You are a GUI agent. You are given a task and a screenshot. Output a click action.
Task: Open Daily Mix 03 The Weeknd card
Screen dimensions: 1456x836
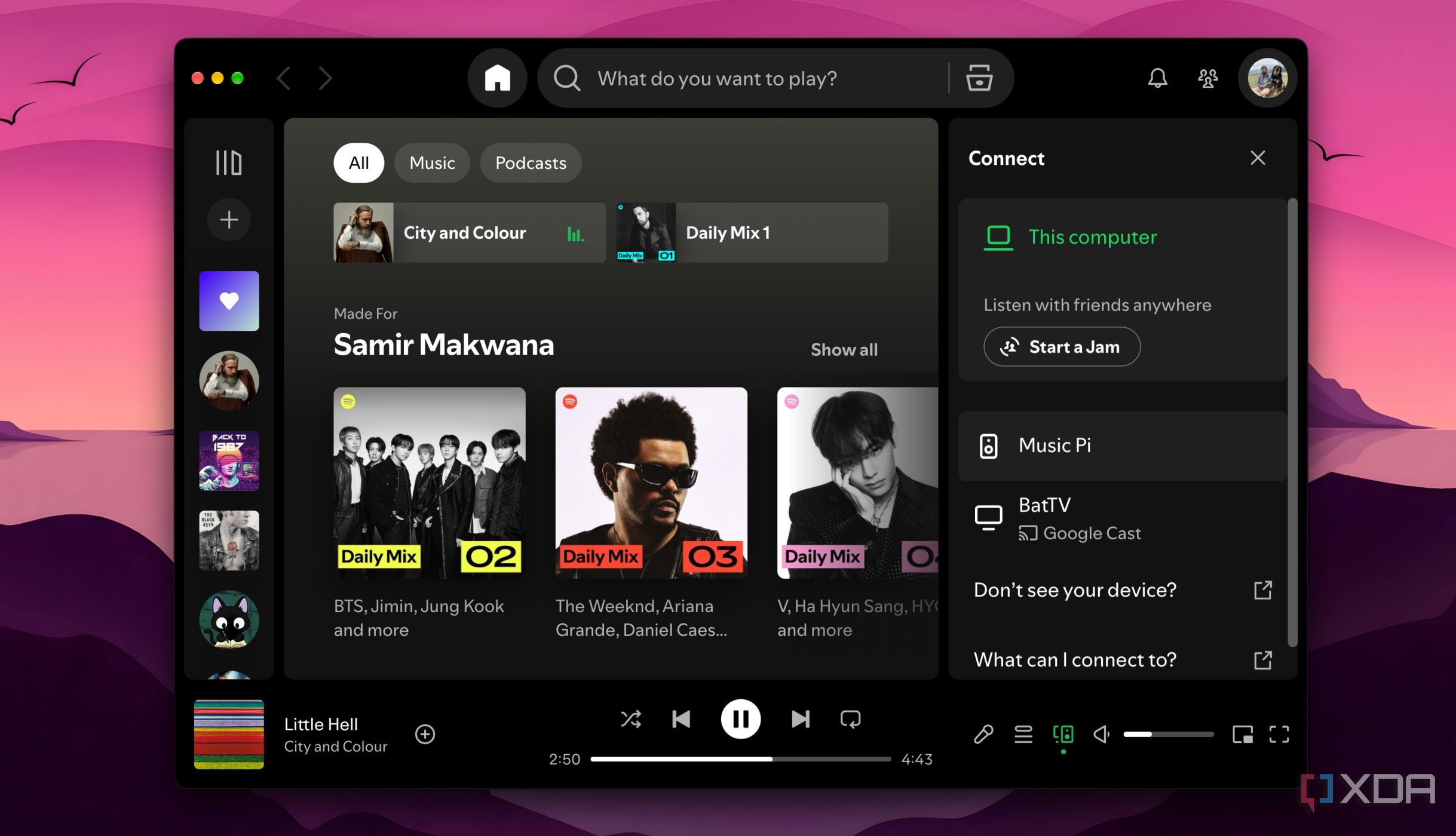(651, 514)
